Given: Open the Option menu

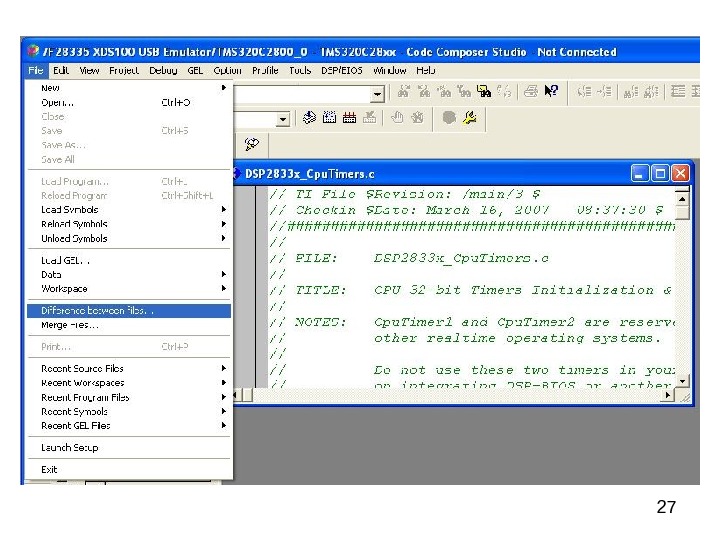Looking at the screenshot, I should 227,70.
